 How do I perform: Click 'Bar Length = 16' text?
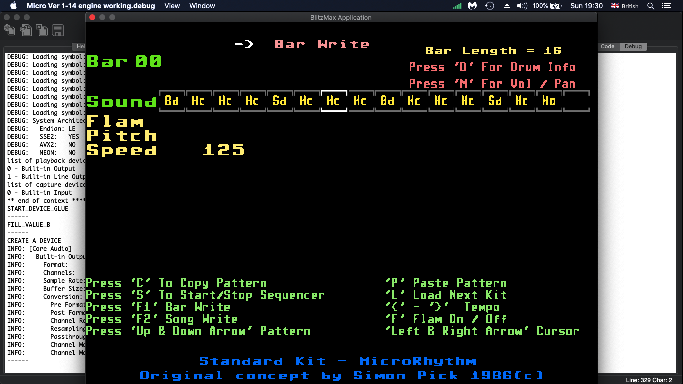(493, 51)
